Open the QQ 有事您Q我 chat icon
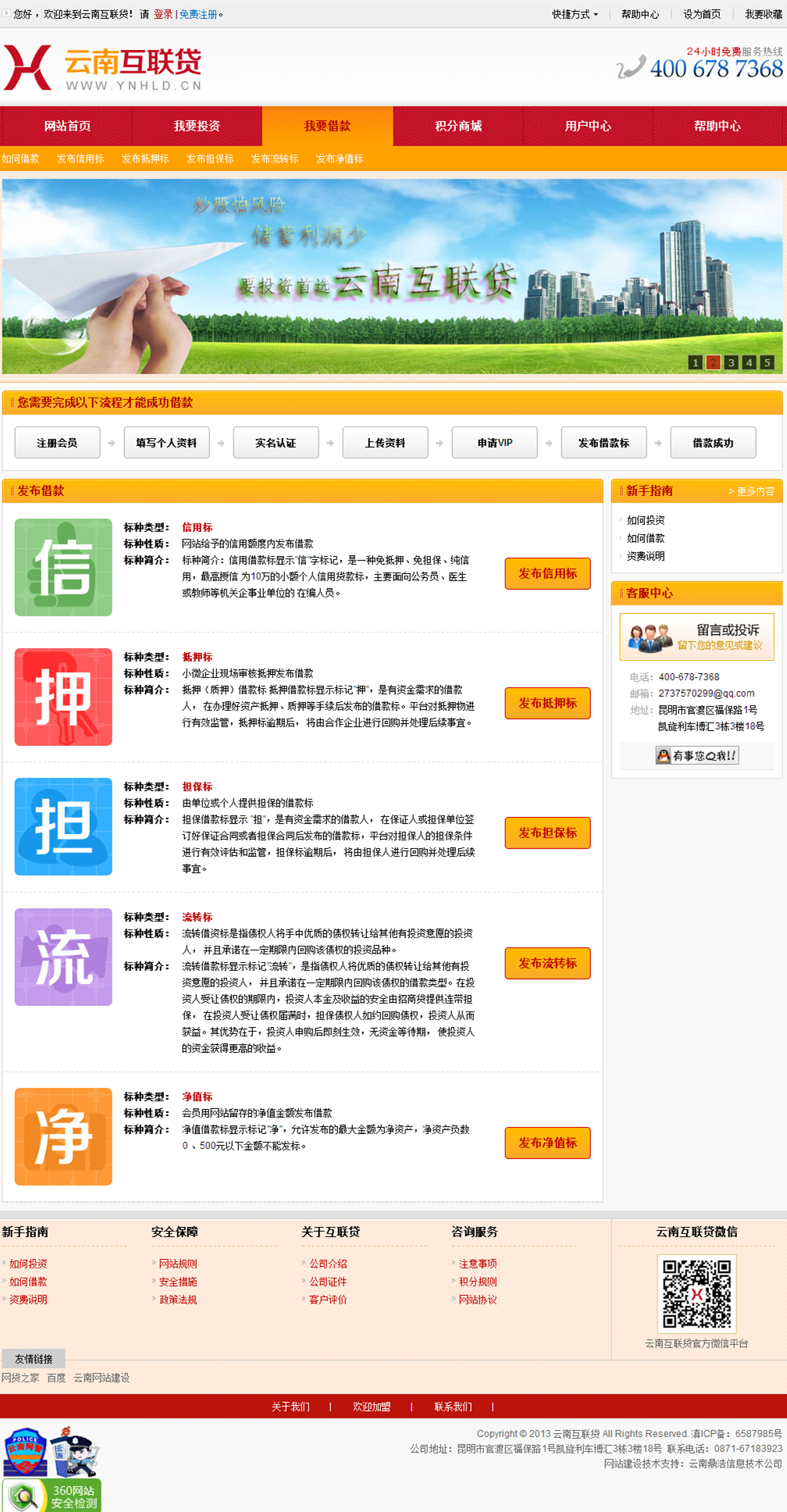 696,755
